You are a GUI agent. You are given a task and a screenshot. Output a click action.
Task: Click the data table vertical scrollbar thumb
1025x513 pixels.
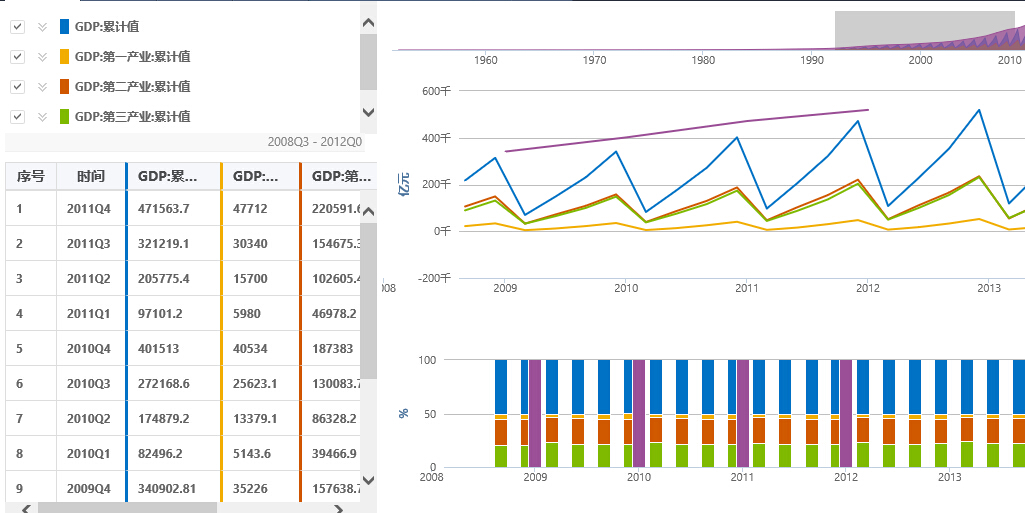pos(368,301)
